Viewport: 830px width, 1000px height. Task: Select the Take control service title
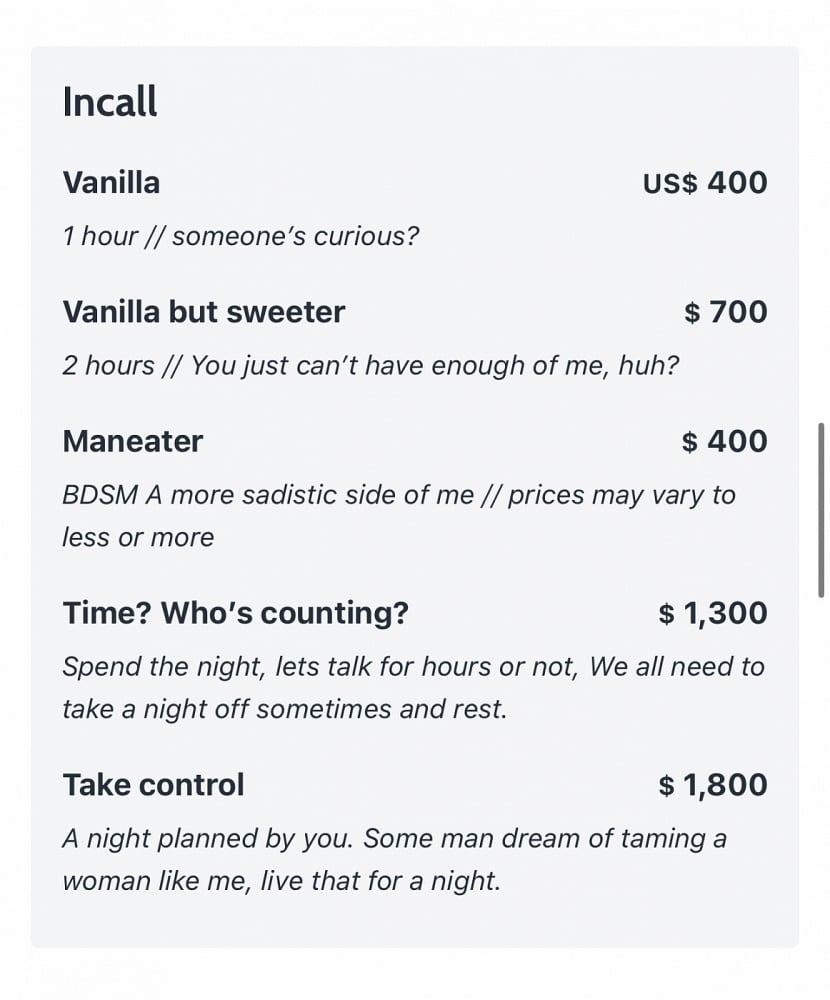(x=153, y=785)
